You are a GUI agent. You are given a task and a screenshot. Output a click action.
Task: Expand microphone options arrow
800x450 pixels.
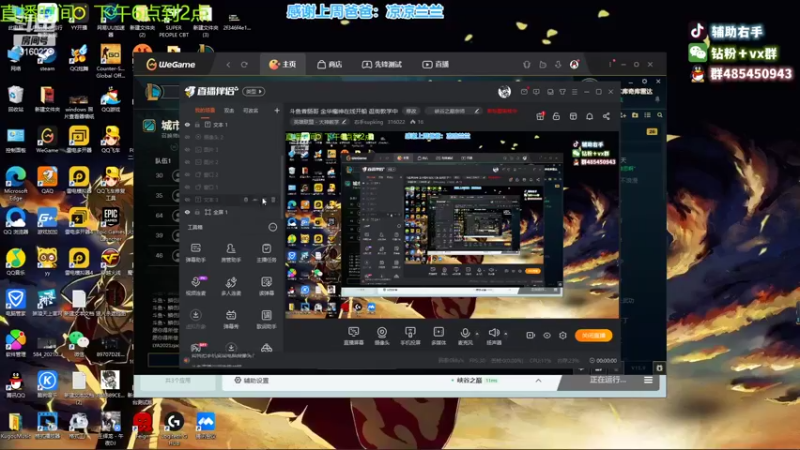[x=477, y=334]
